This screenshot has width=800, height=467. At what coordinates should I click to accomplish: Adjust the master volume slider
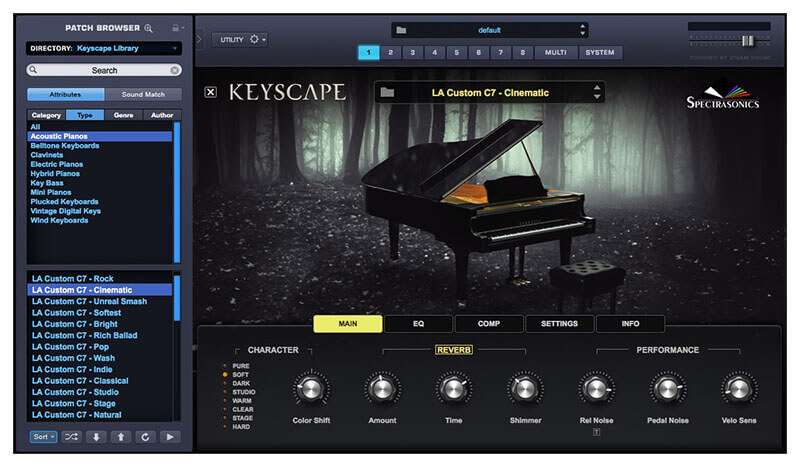pyautogui.click(x=748, y=41)
